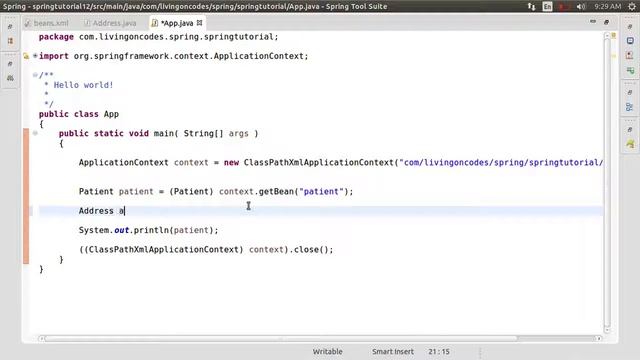Click the 'String[] args' parameter in main
This screenshot has width=640, height=360.
(x=216, y=133)
